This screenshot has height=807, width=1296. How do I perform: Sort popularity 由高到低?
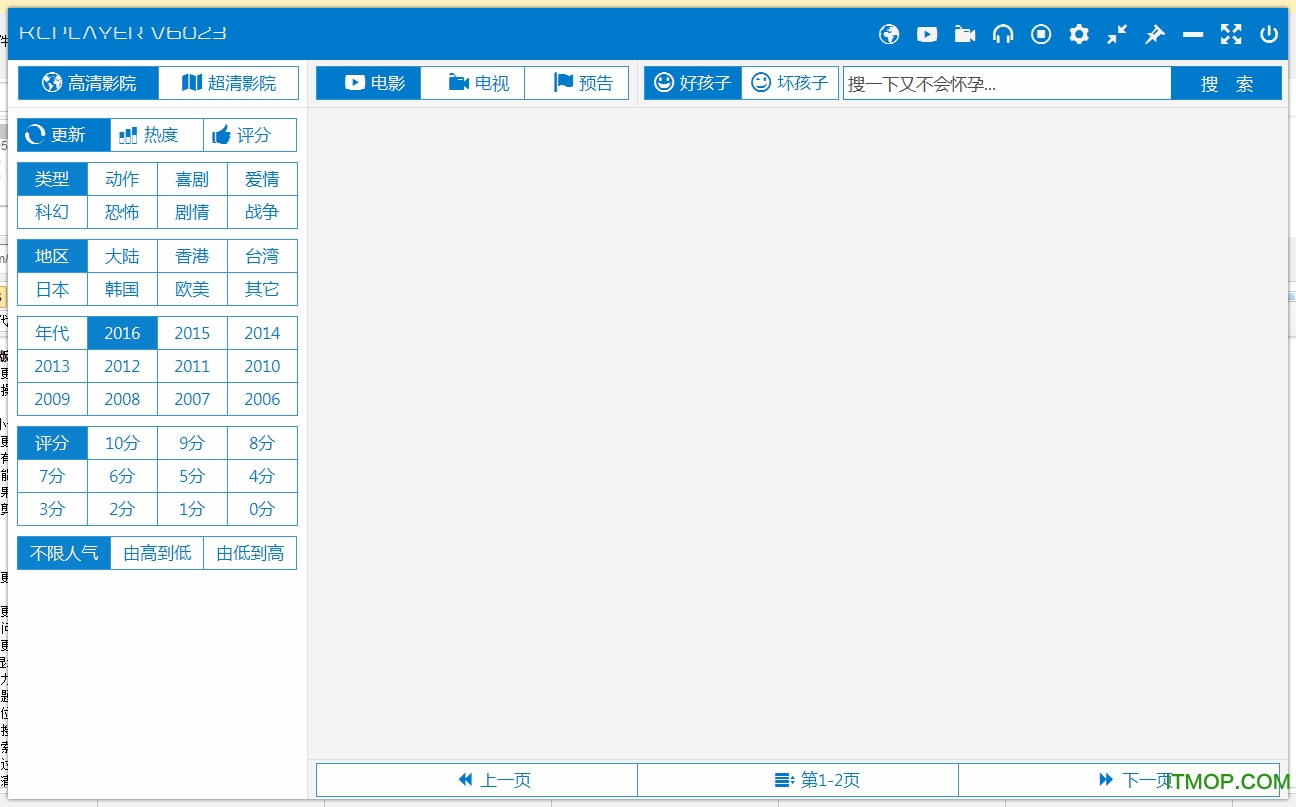[157, 553]
